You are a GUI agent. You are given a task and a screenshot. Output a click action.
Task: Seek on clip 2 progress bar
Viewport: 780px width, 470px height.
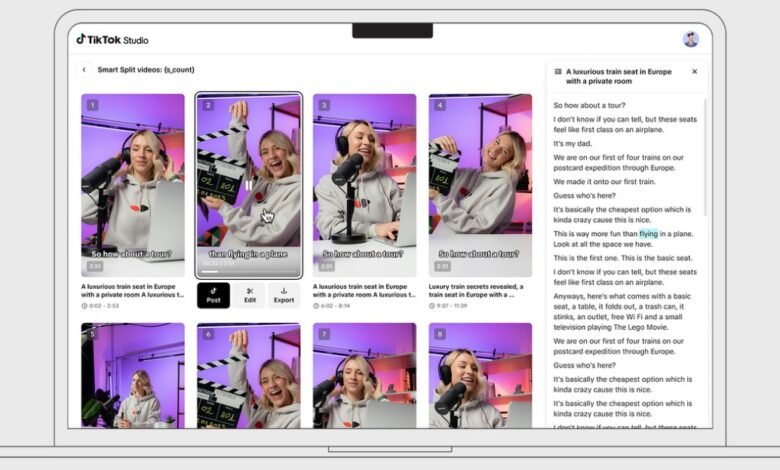(x=249, y=272)
